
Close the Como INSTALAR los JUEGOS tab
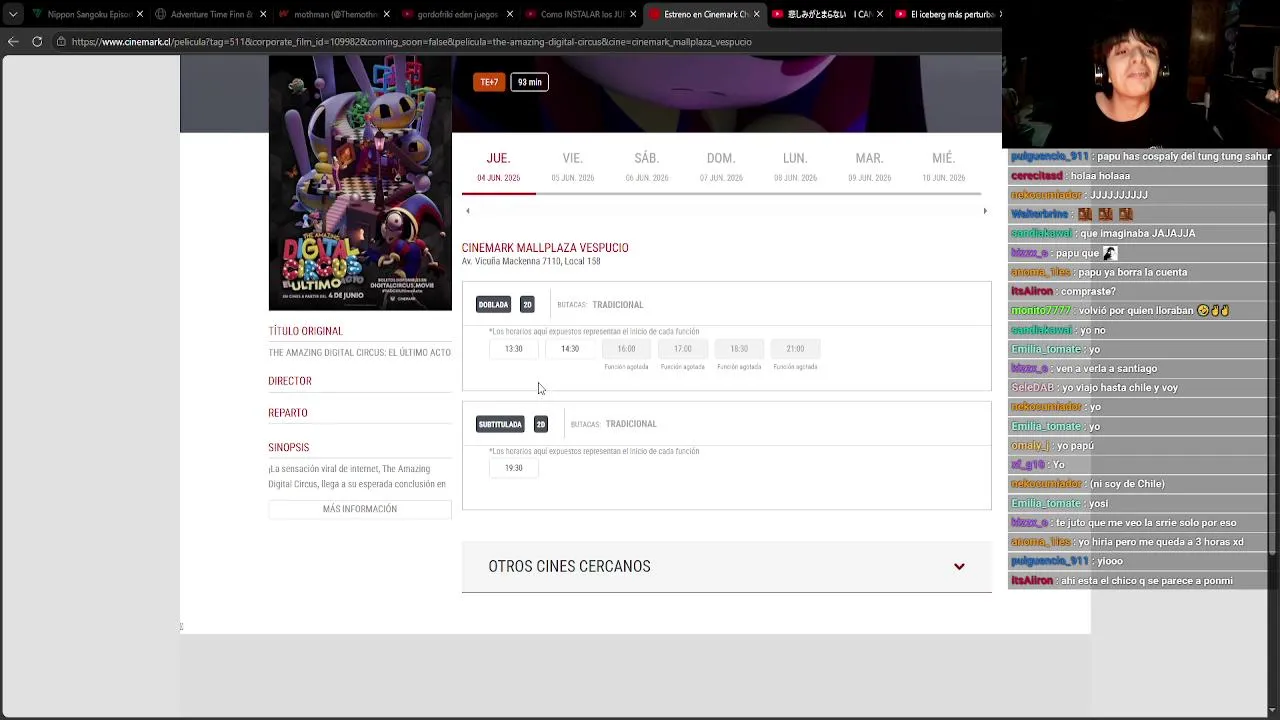pos(633,15)
